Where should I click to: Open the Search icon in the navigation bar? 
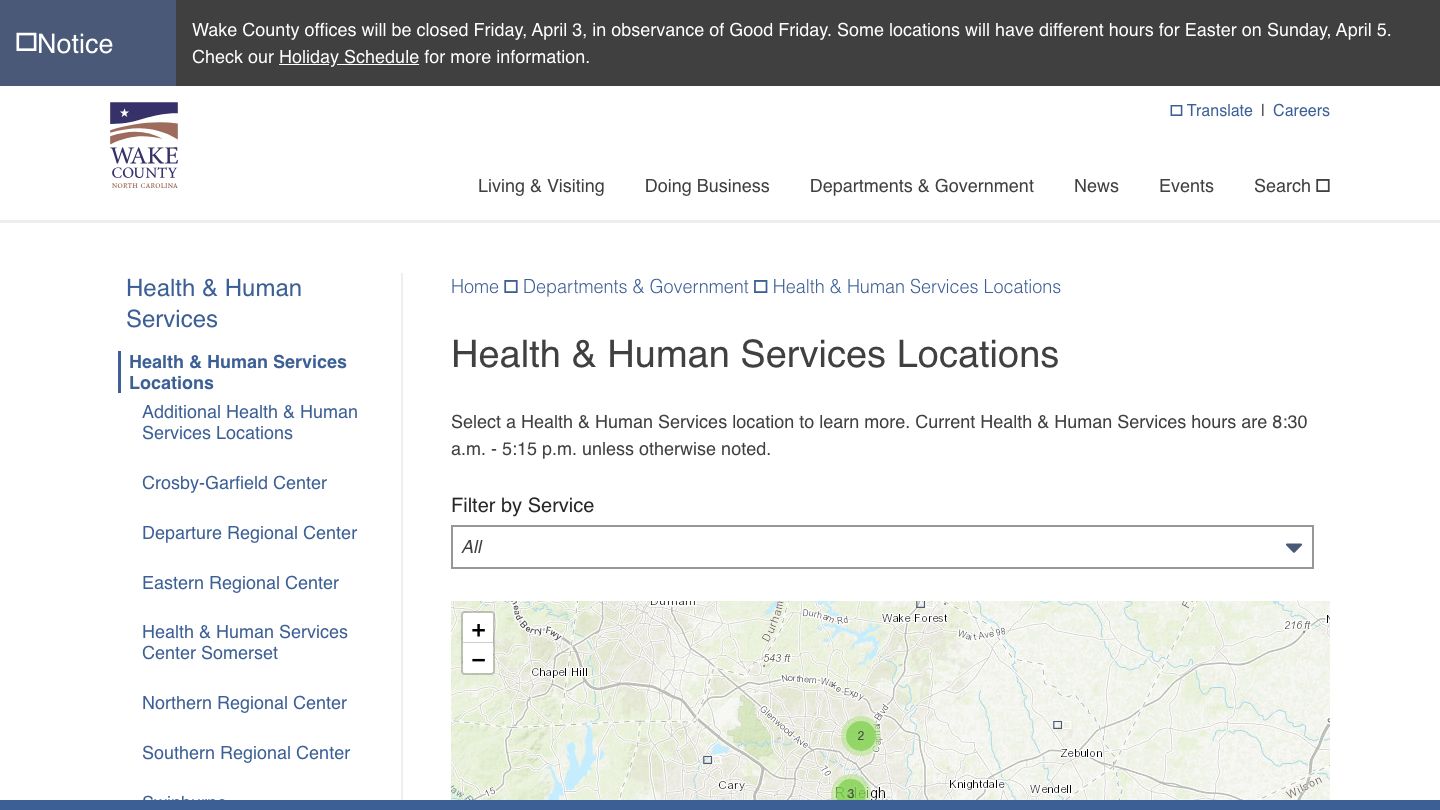click(x=1322, y=185)
